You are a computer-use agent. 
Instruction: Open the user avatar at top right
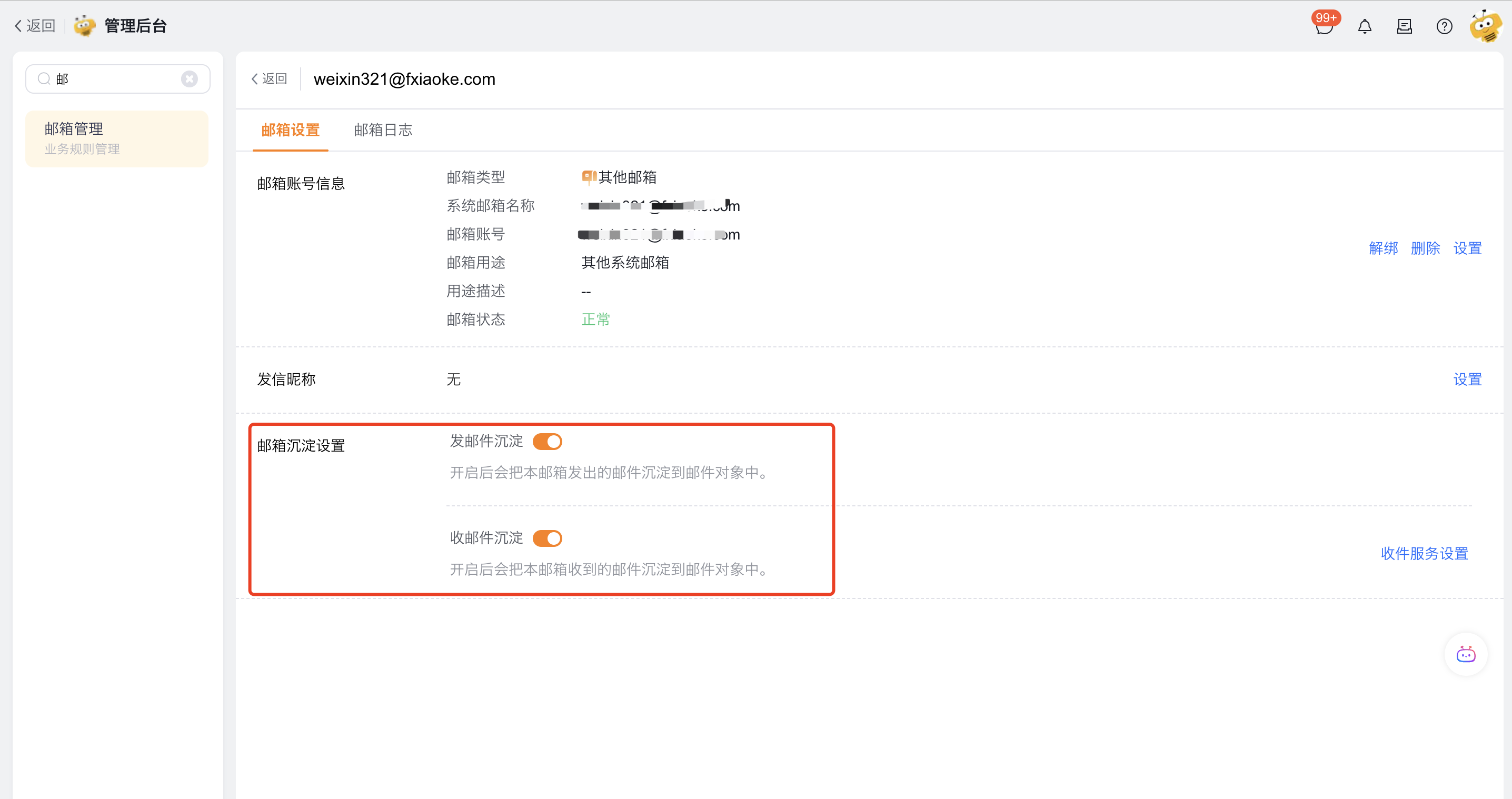(x=1486, y=26)
